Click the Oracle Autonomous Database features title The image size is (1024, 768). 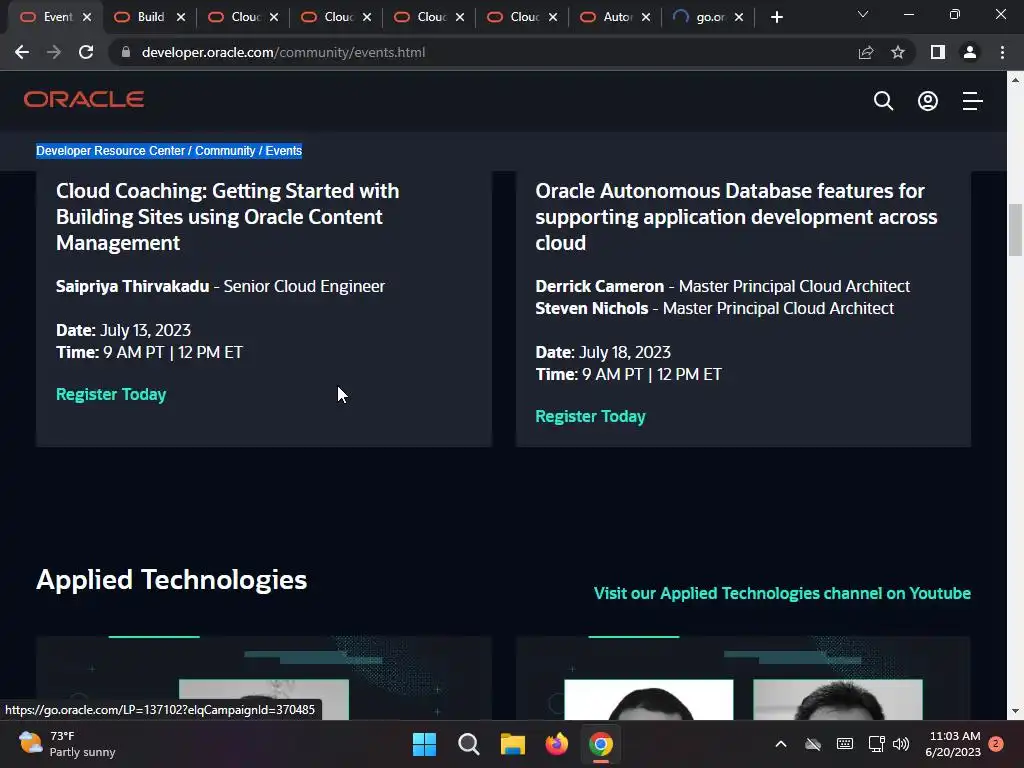click(736, 217)
